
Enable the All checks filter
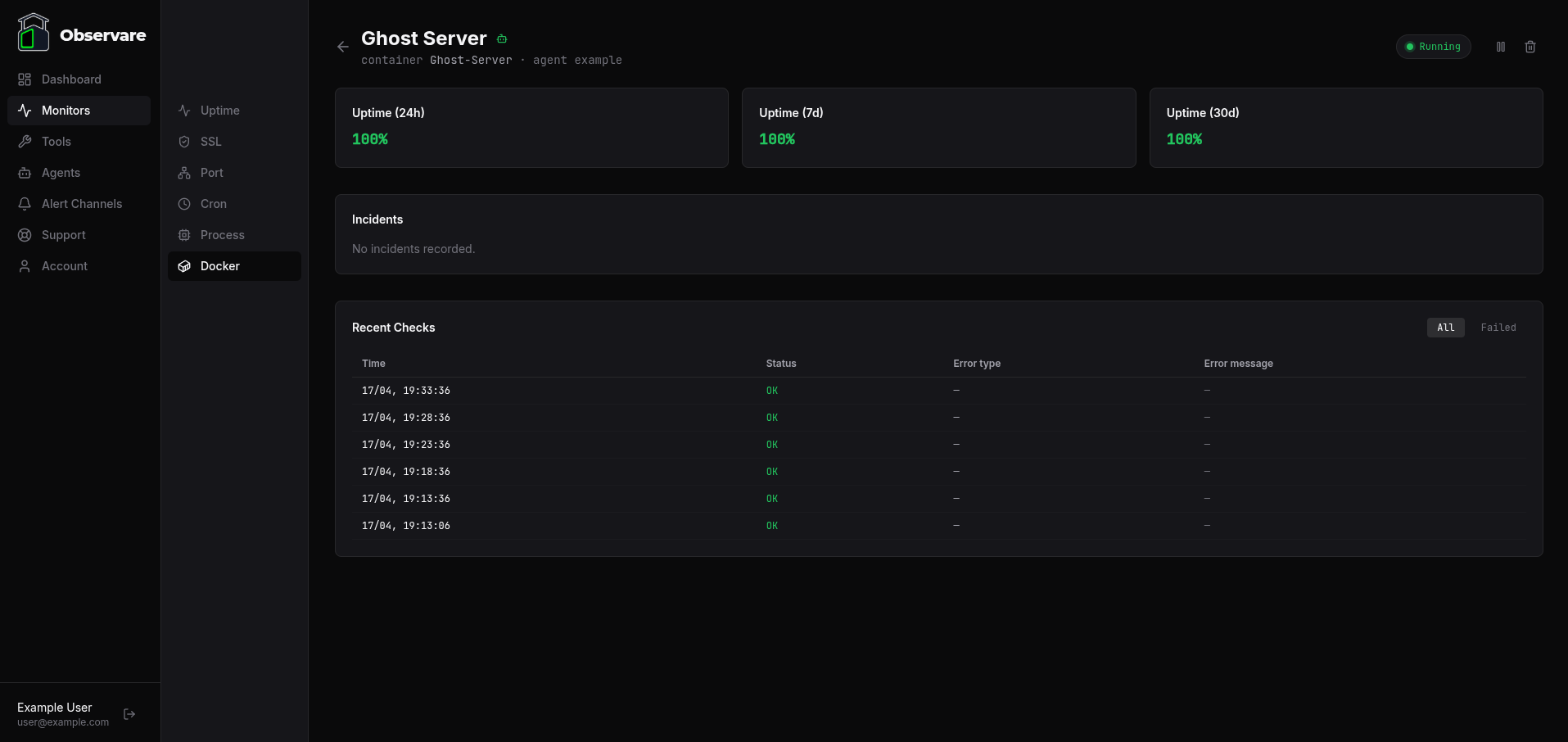coord(1445,328)
